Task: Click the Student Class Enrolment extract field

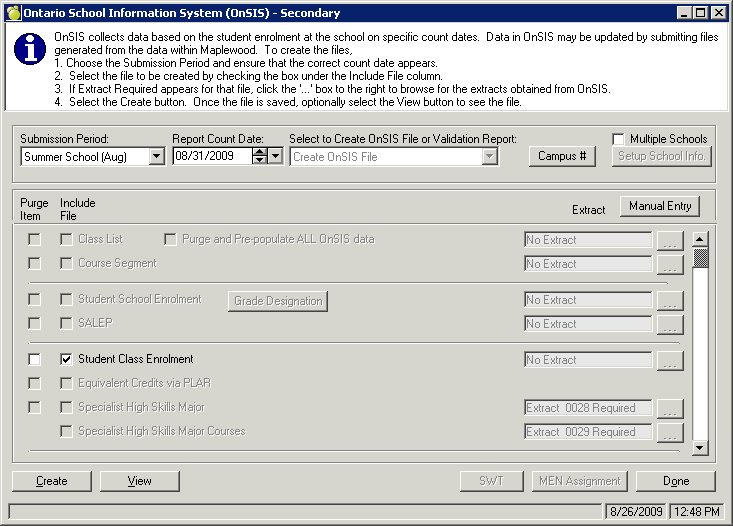Action: point(588,360)
